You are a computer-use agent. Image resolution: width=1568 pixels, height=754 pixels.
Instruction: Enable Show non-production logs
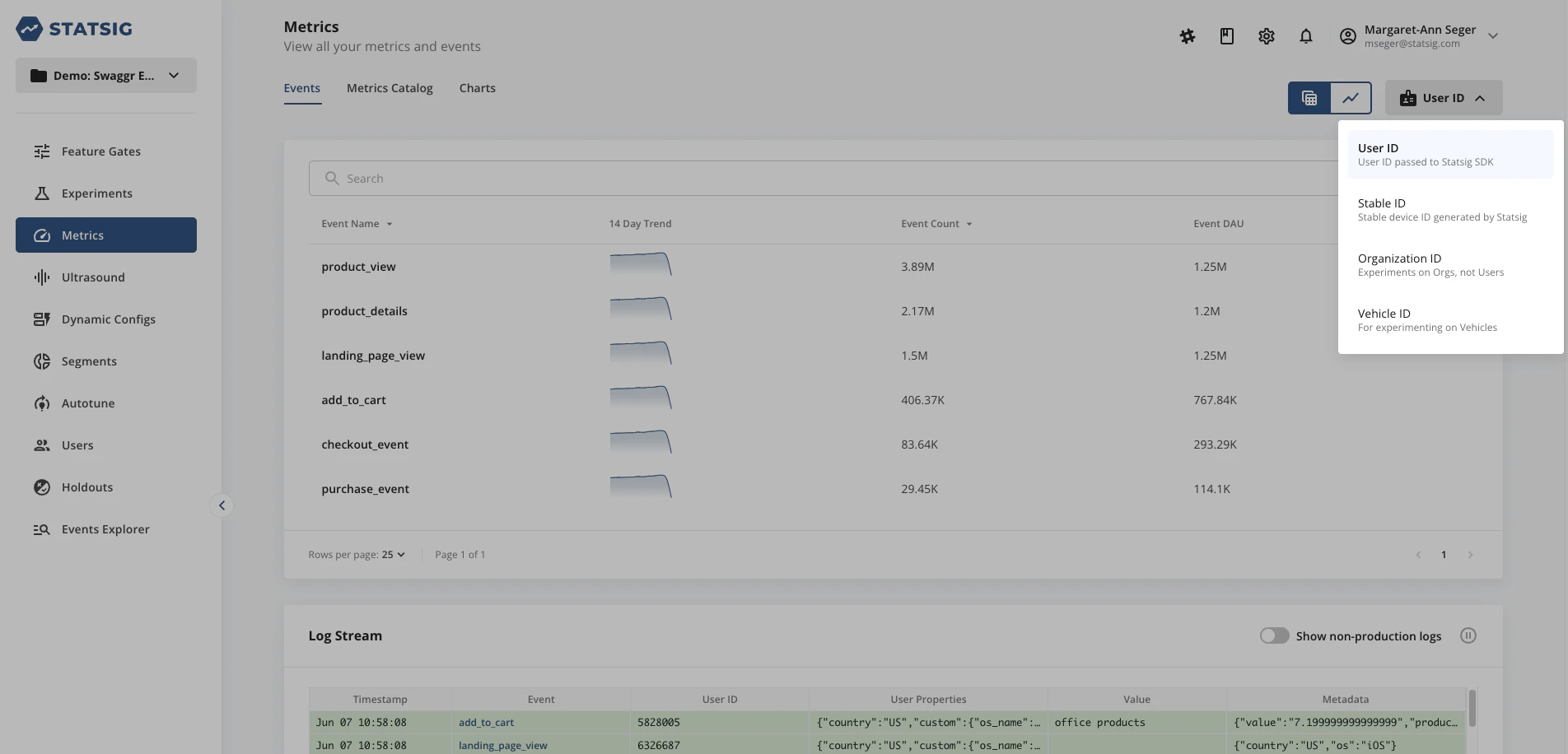pos(1274,635)
